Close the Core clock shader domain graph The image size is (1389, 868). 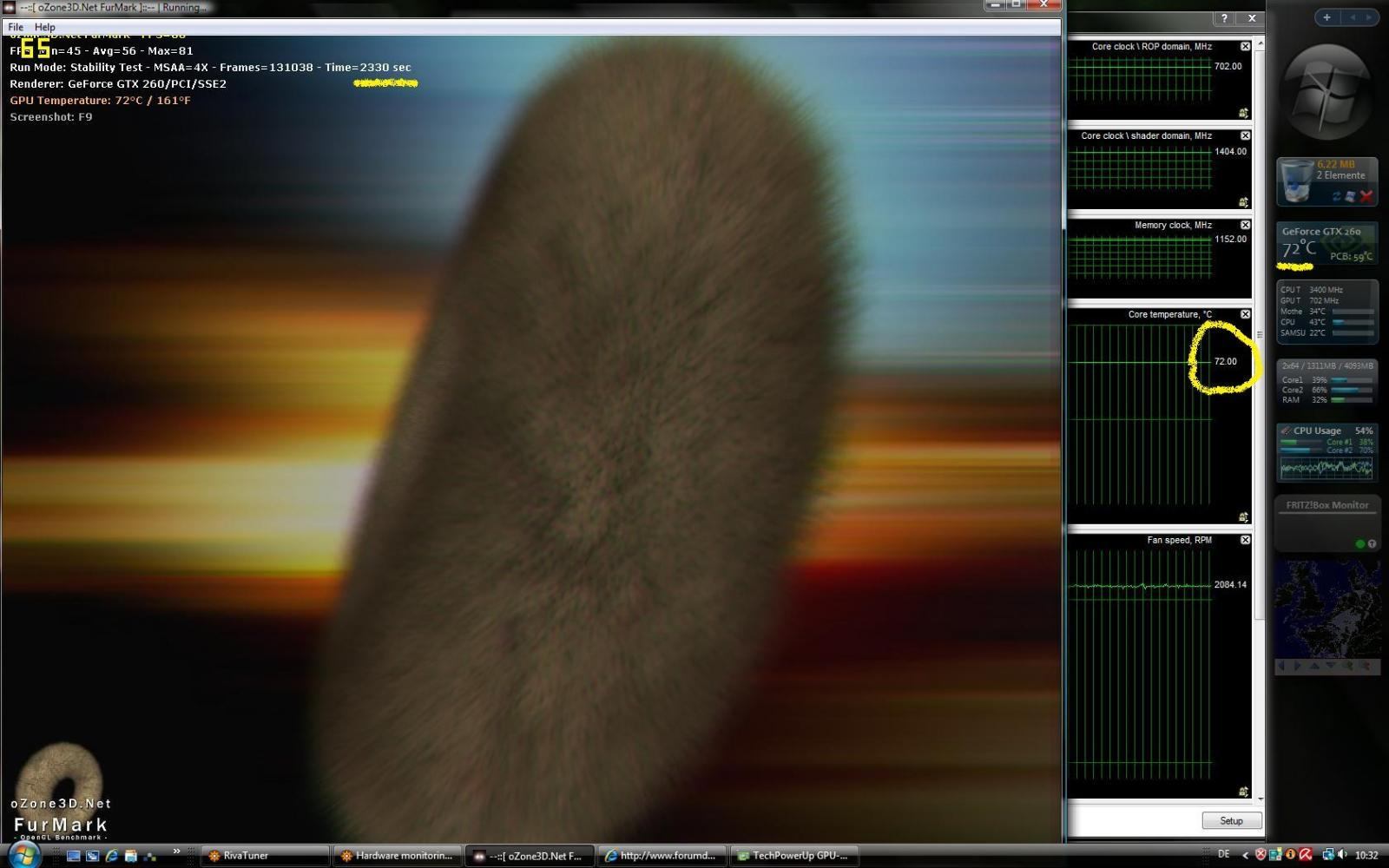pos(1245,136)
